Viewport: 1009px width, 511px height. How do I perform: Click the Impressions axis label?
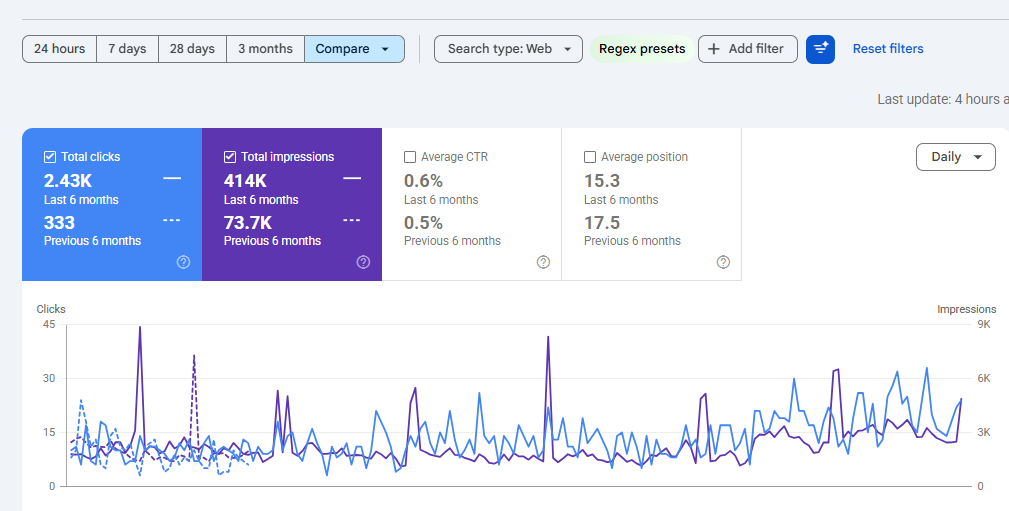pyautogui.click(x=967, y=309)
